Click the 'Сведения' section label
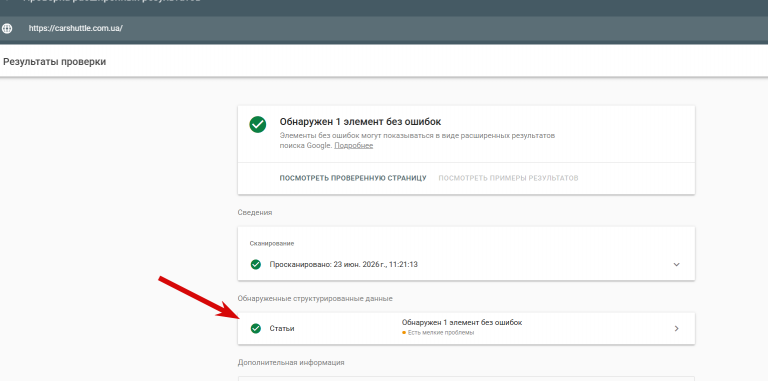Image resolution: width=768 pixels, height=381 pixels. point(255,213)
